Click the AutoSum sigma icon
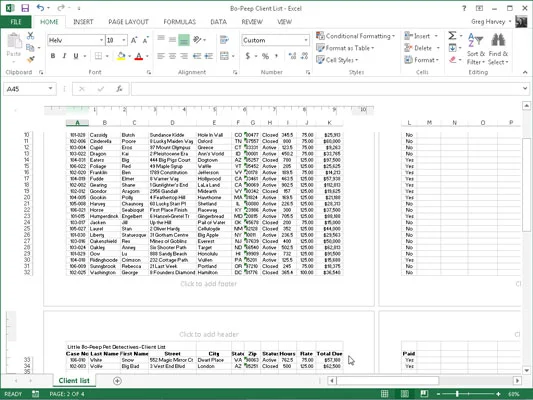 pyautogui.click(x=452, y=35)
